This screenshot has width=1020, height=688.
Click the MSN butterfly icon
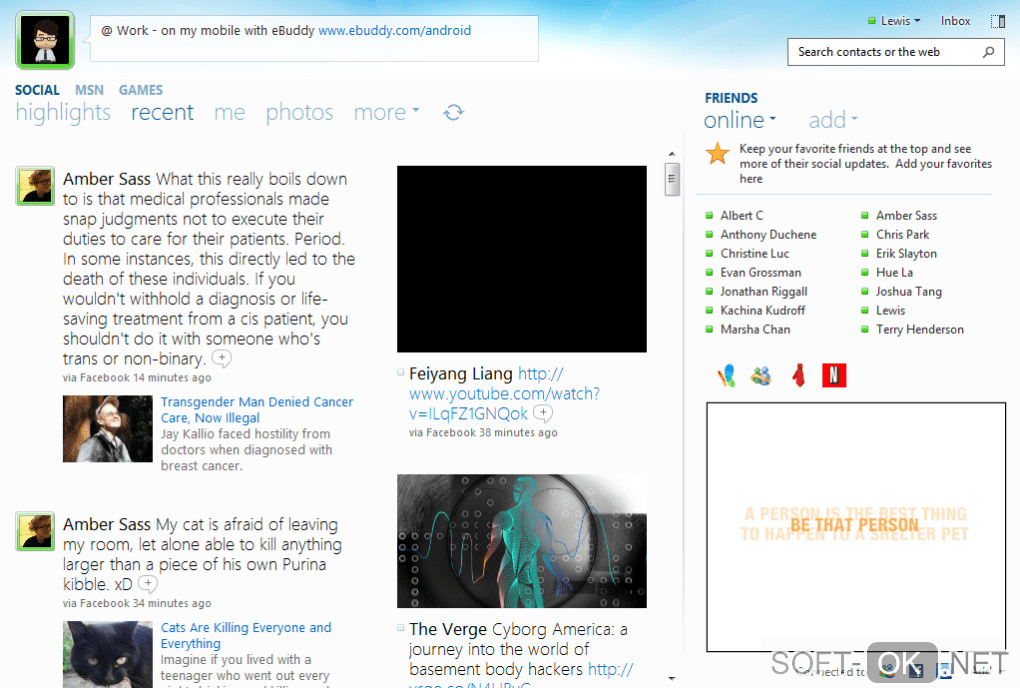727,375
